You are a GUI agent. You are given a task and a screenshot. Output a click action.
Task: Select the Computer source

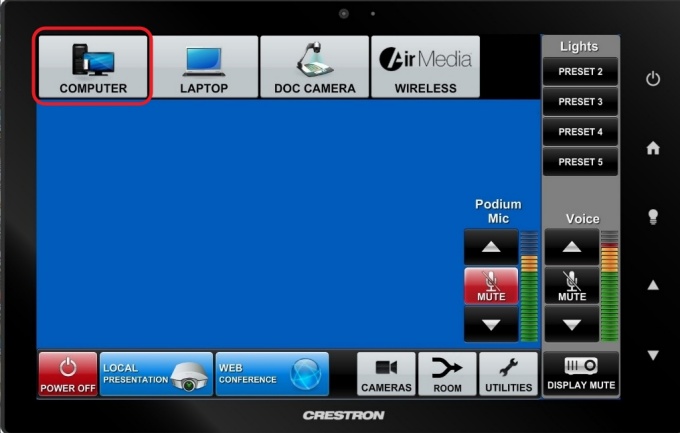[x=93, y=66]
